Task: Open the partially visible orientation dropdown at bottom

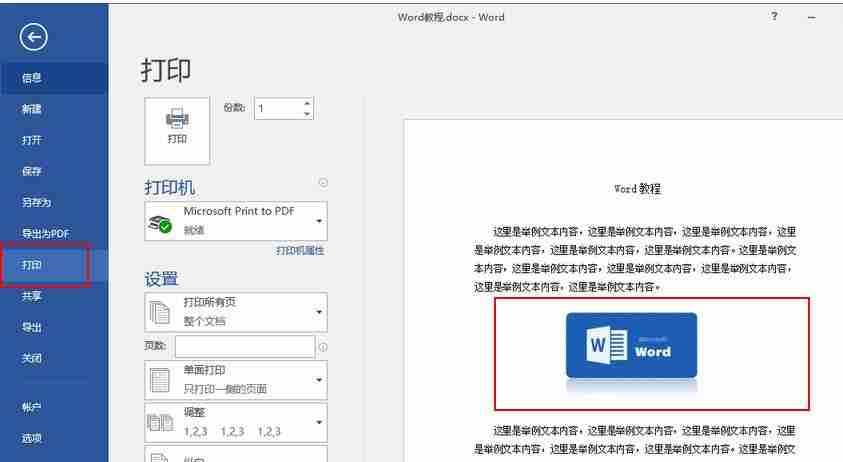Action: click(236, 453)
